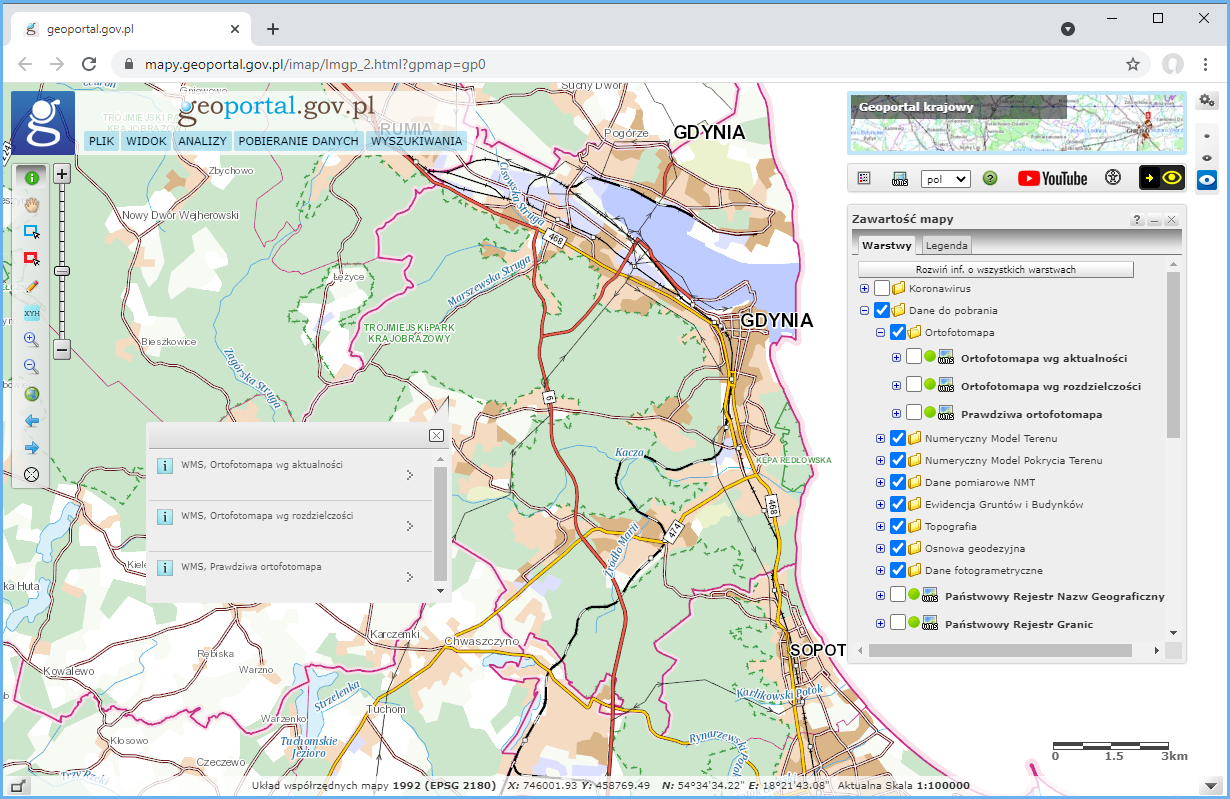The height and width of the screenshot is (799, 1230).
Task: Click the browser address bar
Action: (630, 64)
